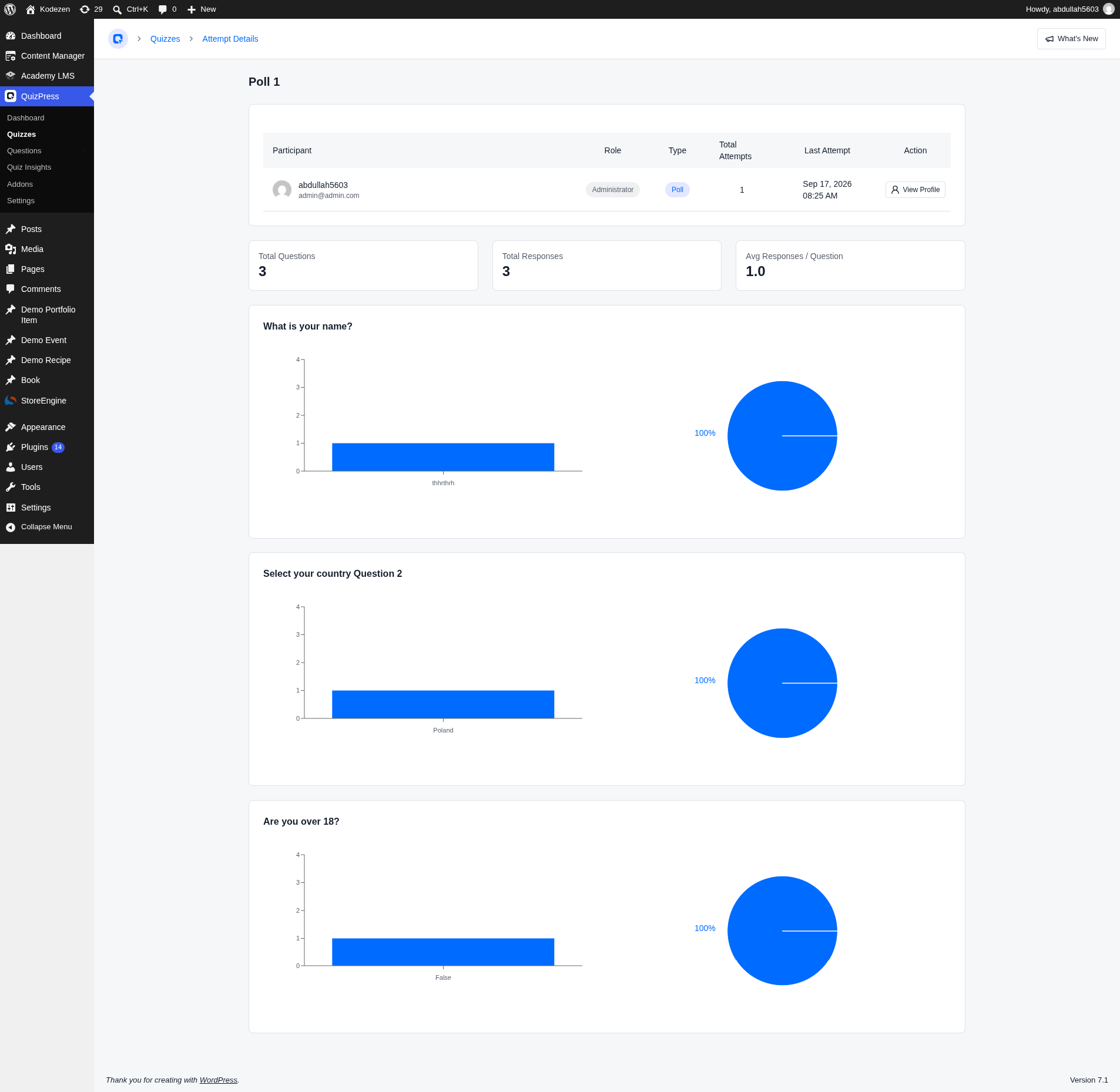Open the Plugins menu with 14 badge
Viewport: 1120px width, 1092px height.
47,447
